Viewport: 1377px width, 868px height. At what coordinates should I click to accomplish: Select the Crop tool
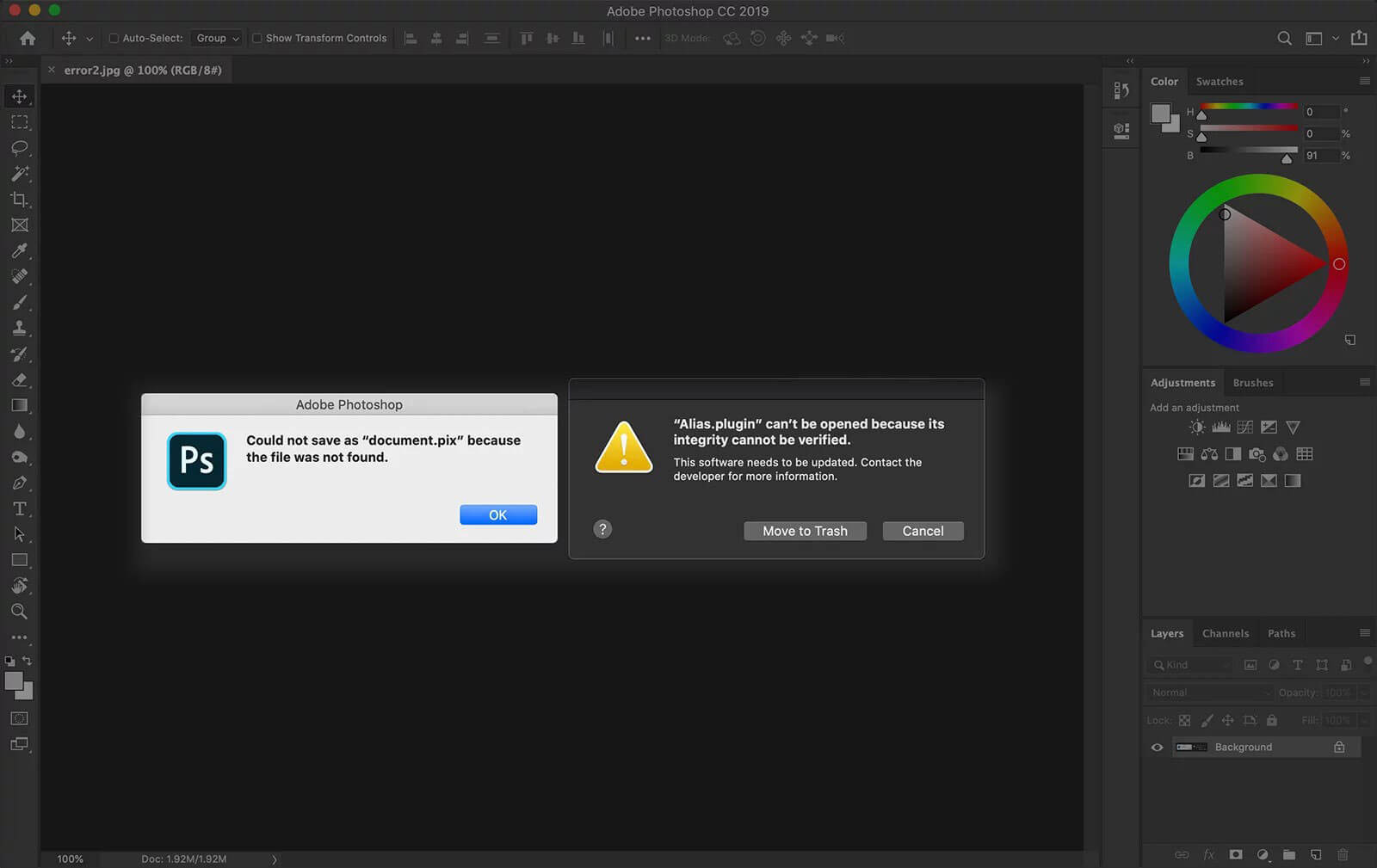tap(19, 200)
